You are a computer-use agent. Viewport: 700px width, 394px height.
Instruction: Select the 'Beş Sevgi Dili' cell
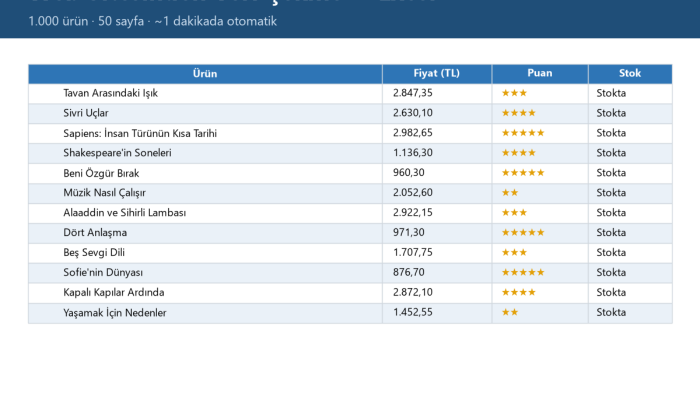[x=205, y=253]
